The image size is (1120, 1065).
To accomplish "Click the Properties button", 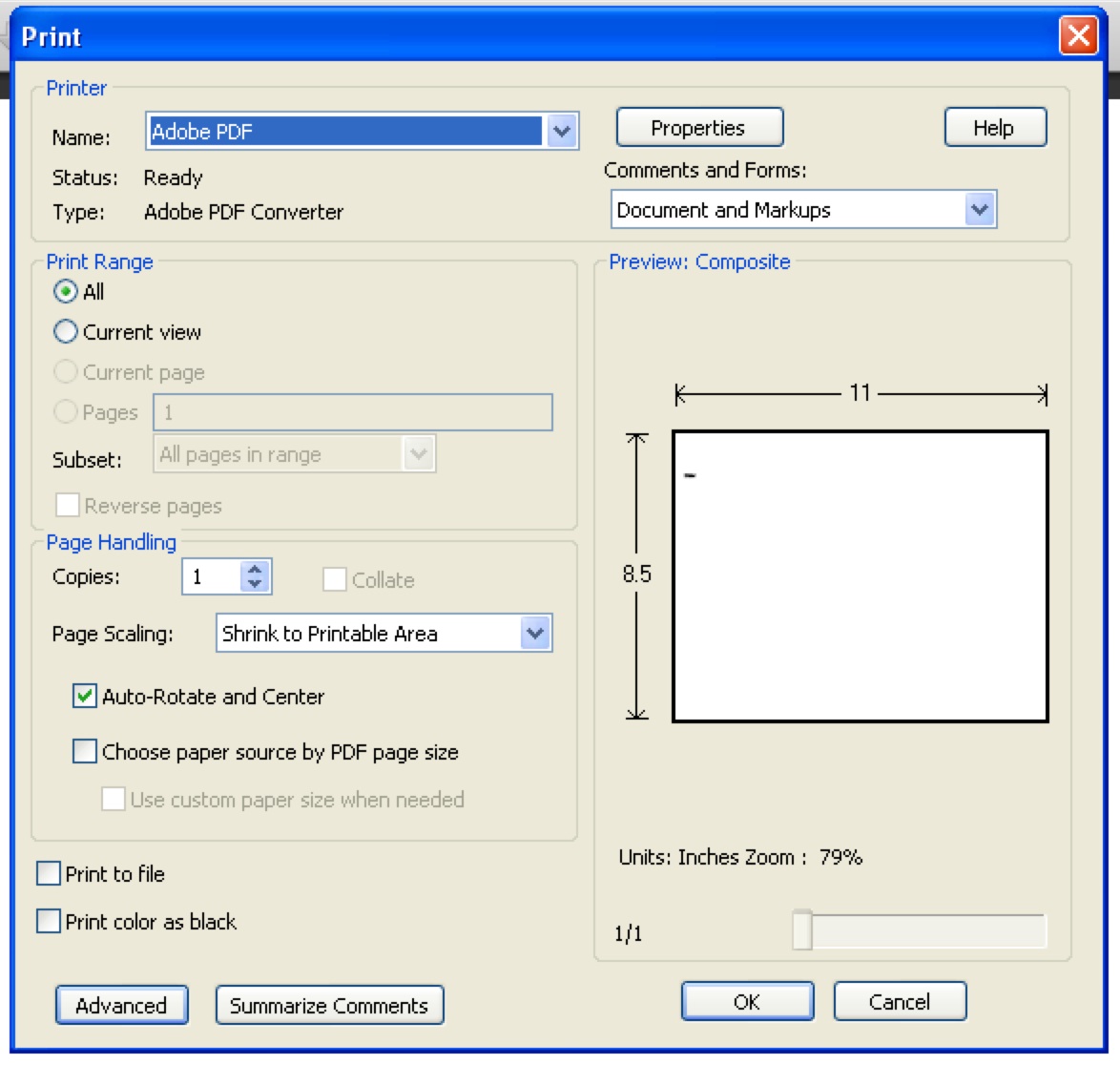I will [698, 128].
